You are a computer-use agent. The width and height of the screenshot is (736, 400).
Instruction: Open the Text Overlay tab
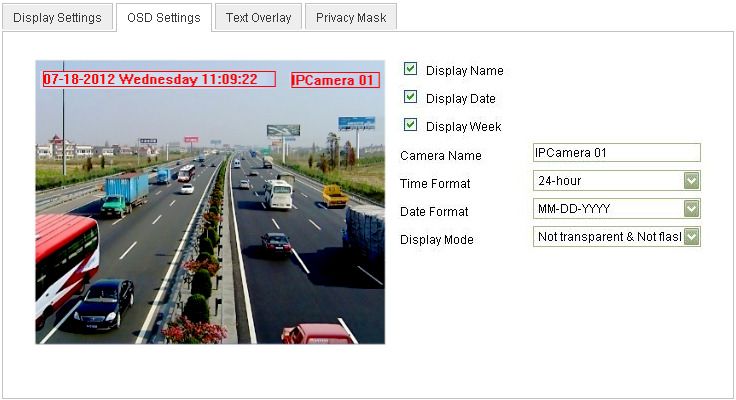click(258, 17)
